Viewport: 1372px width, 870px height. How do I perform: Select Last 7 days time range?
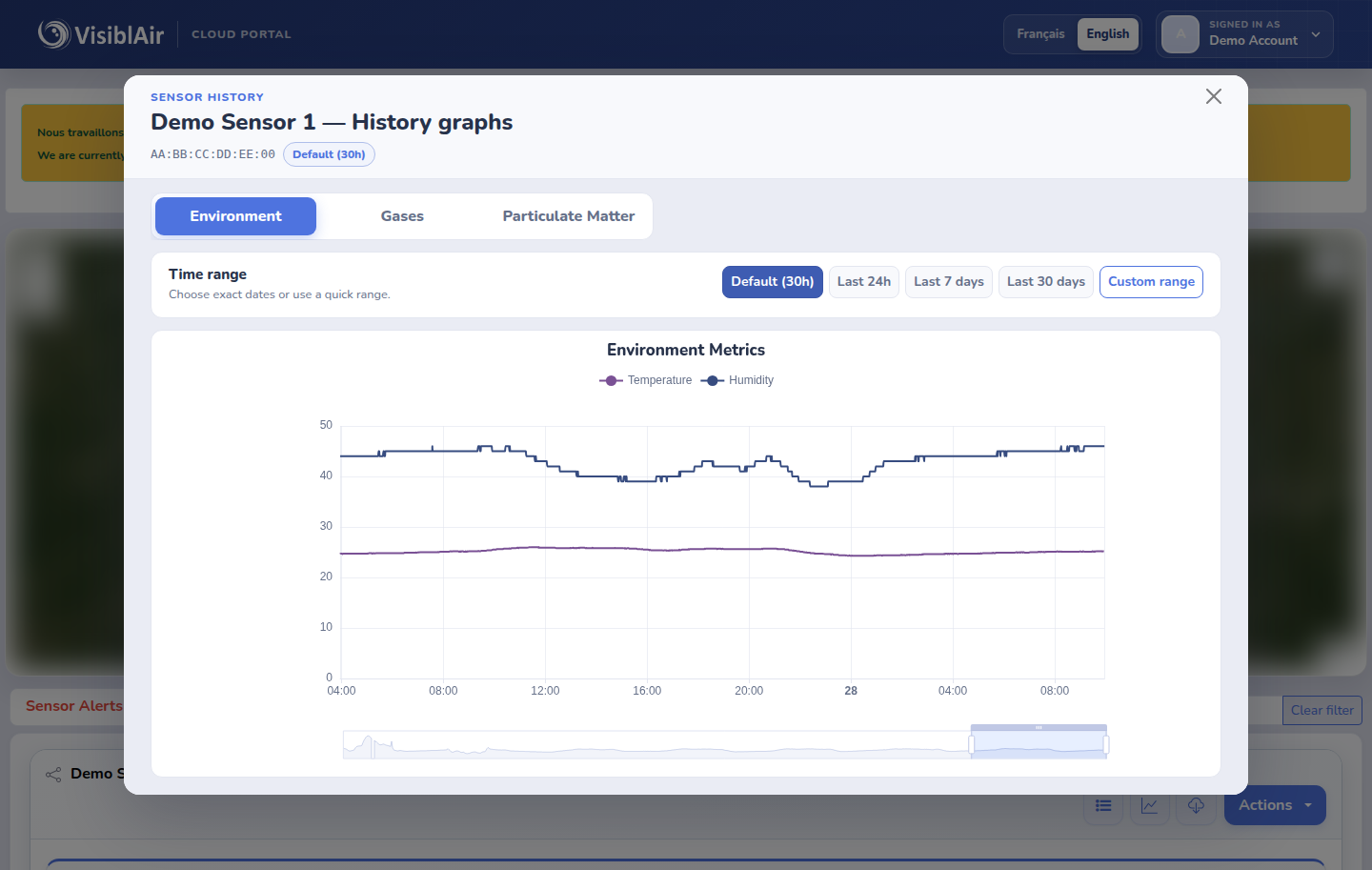[949, 282]
